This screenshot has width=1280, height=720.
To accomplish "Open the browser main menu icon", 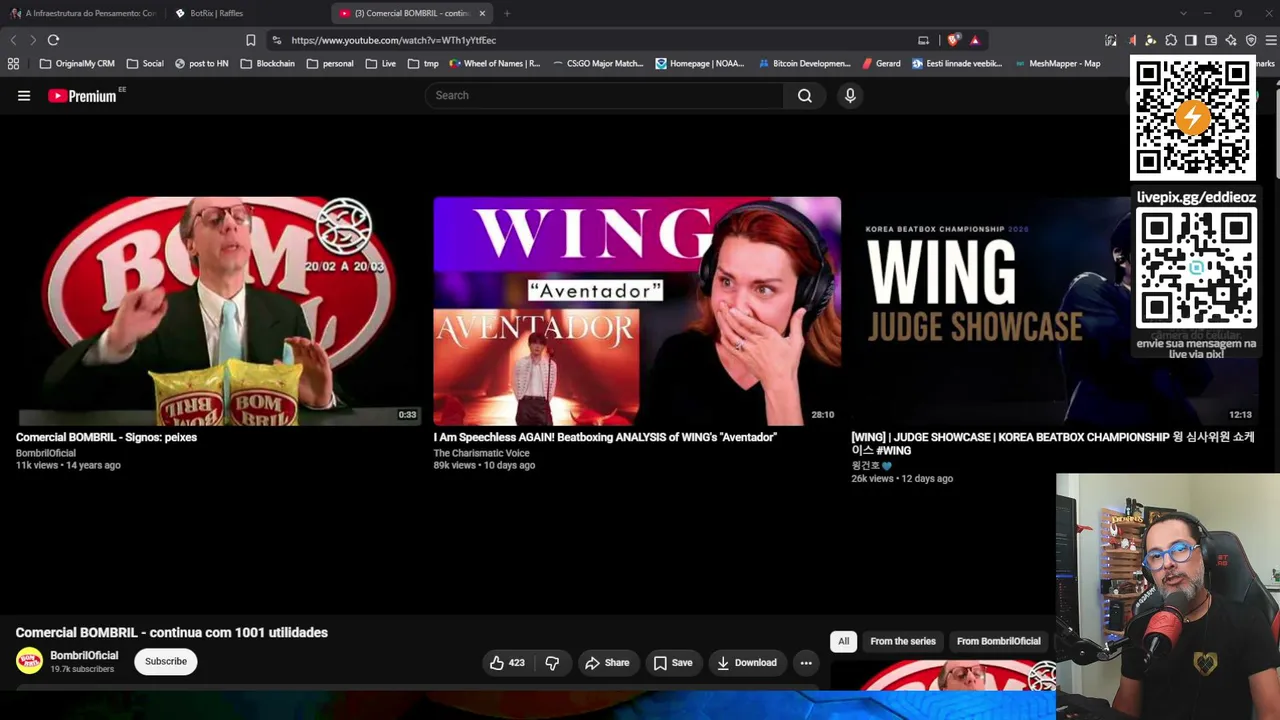I will coord(1271,40).
